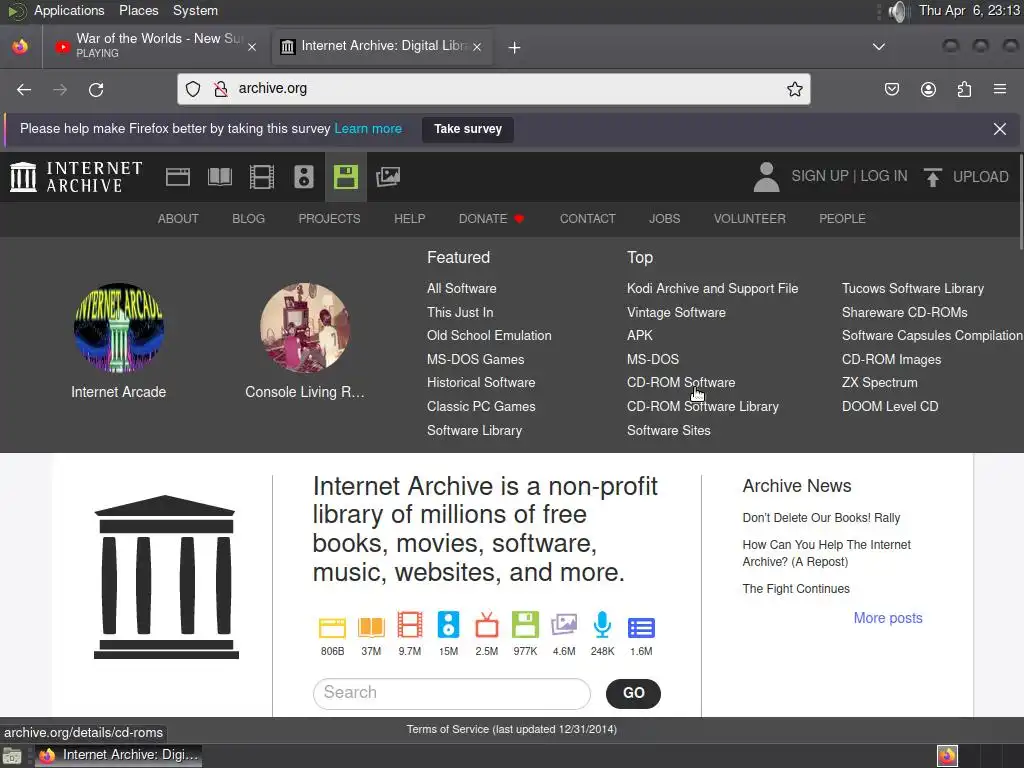Switch to the War of the Worlds tab
Viewport: 1024px width, 768px height.
point(155,46)
